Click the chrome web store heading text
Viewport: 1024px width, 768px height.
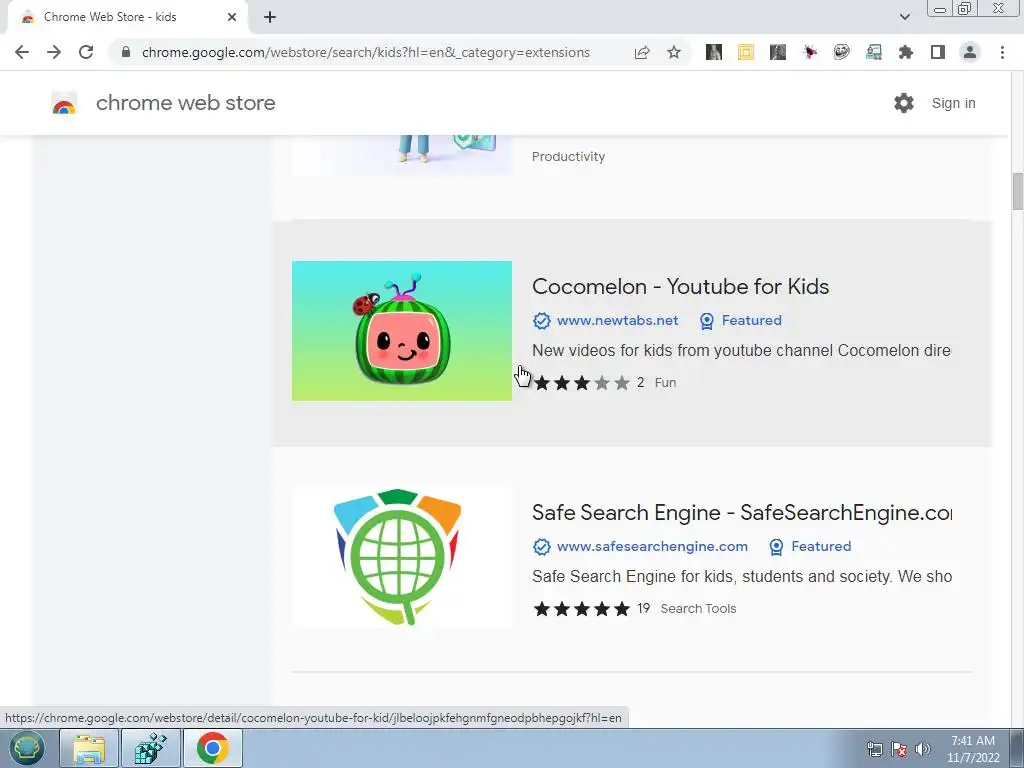pyautogui.click(x=185, y=103)
